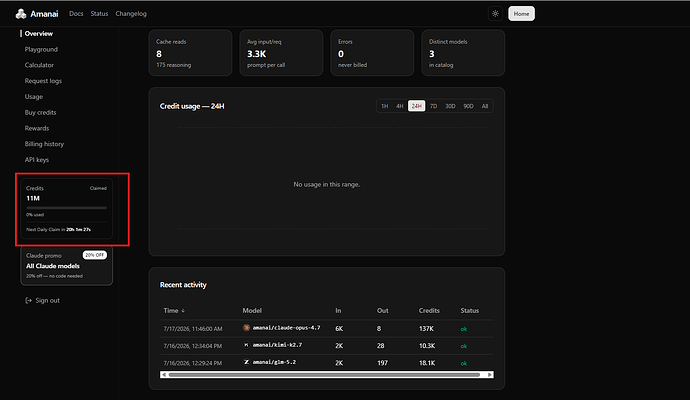Click the Sign out arrow icon
The height and width of the screenshot is (400, 690).
click(x=29, y=301)
